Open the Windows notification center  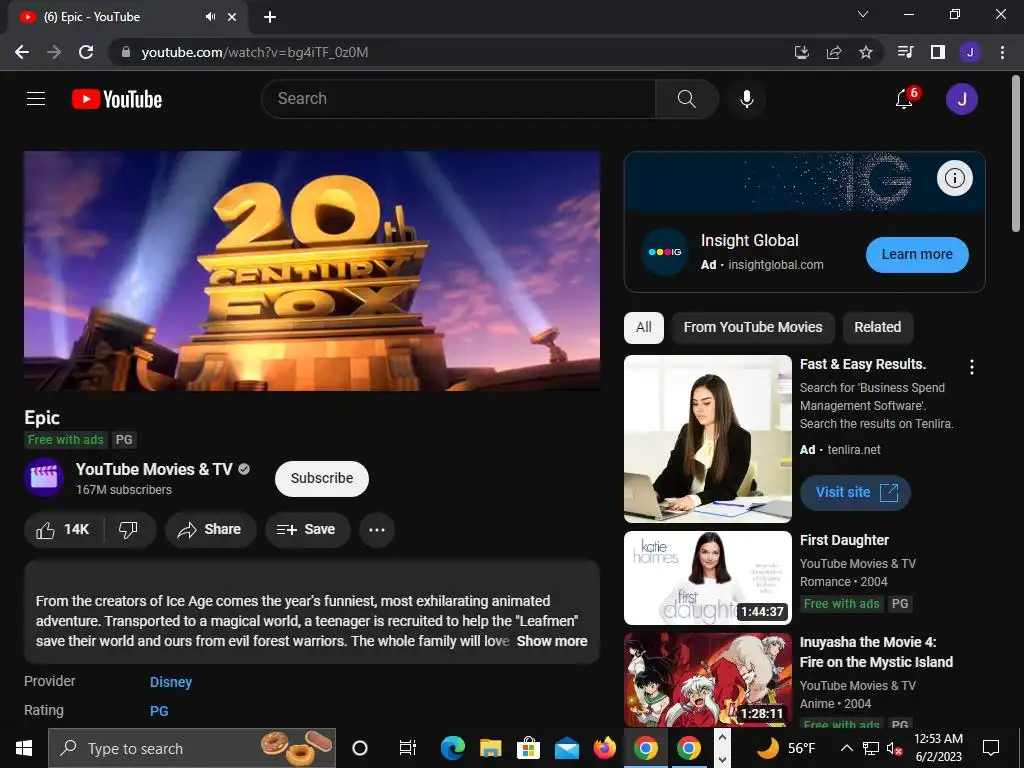[x=991, y=748]
